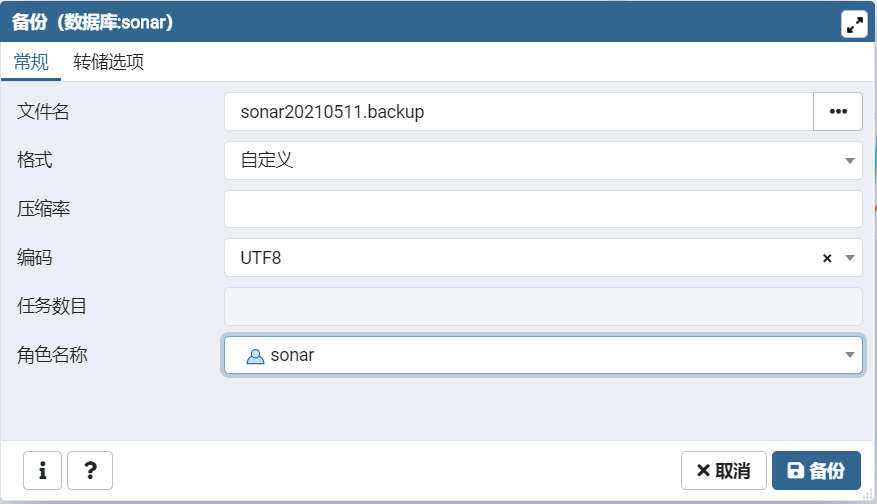This screenshot has height=504, width=877.
Task: Click the info (i) button
Action: [x=42, y=470]
